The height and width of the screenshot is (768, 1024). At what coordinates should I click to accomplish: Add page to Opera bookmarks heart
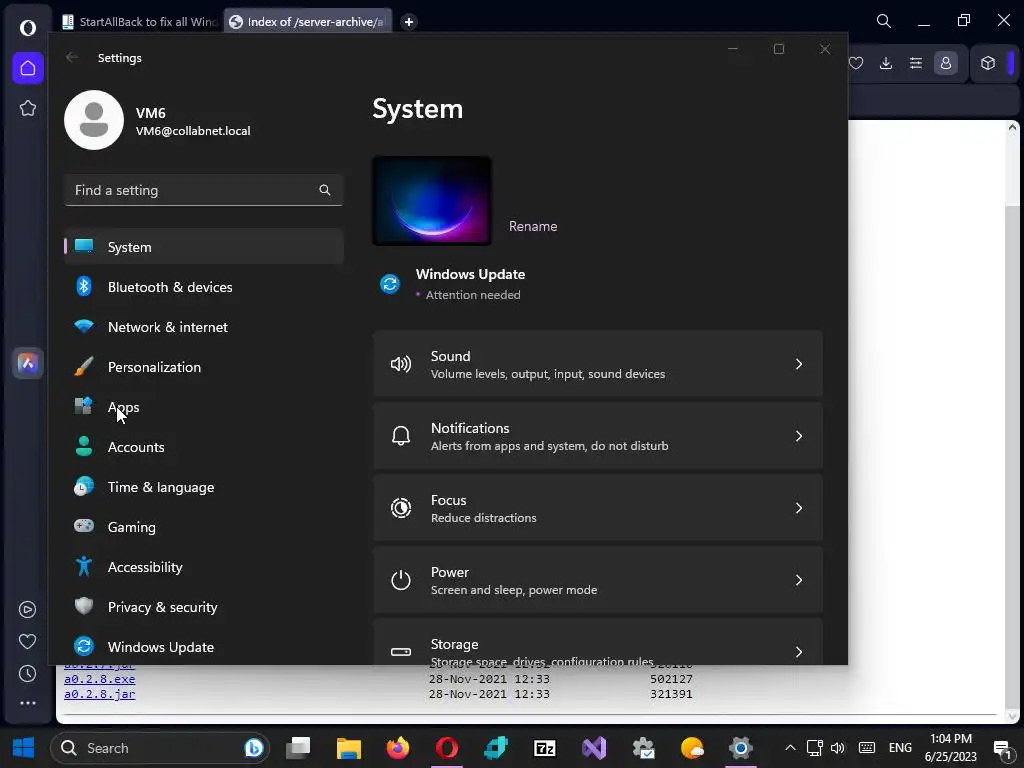[856, 63]
